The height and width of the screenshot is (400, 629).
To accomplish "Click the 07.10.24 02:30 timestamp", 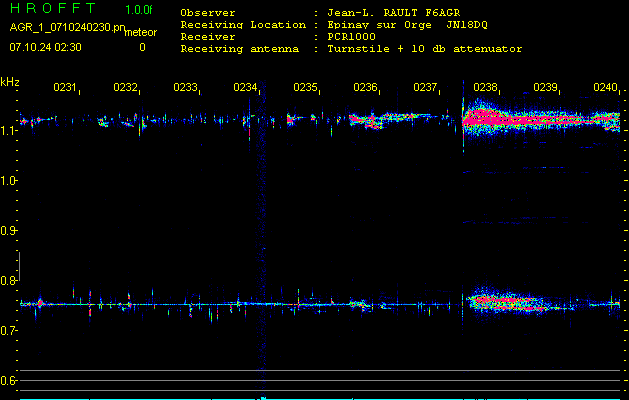I will [46, 47].
